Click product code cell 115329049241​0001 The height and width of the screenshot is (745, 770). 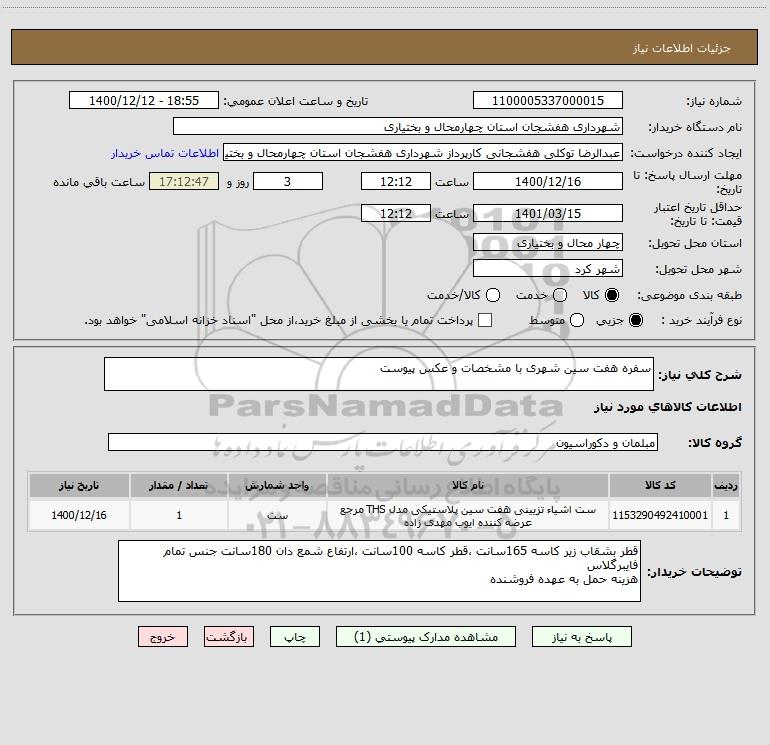660,515
